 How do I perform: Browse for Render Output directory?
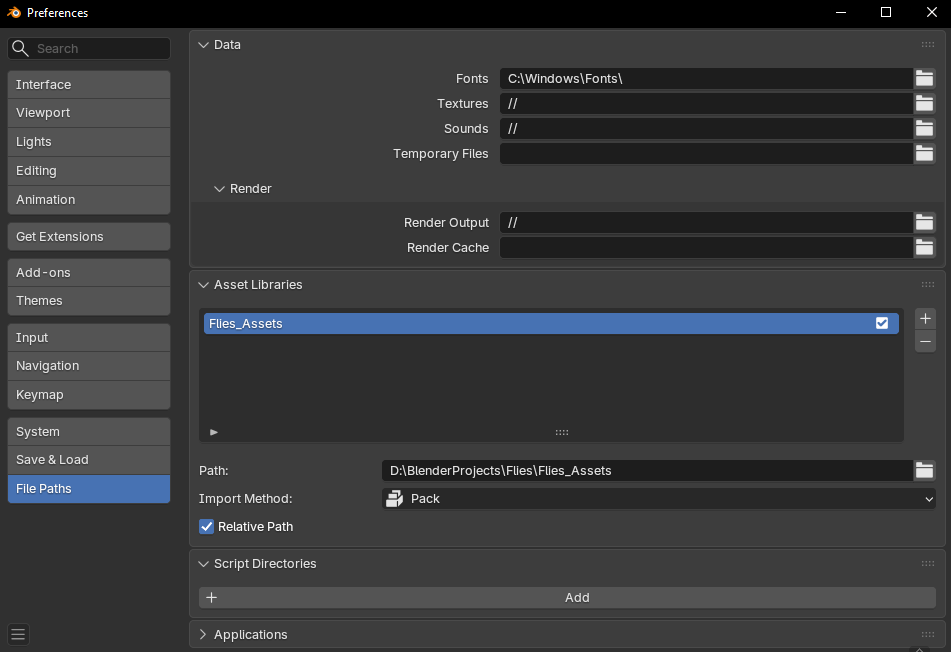tap(924, 223)
